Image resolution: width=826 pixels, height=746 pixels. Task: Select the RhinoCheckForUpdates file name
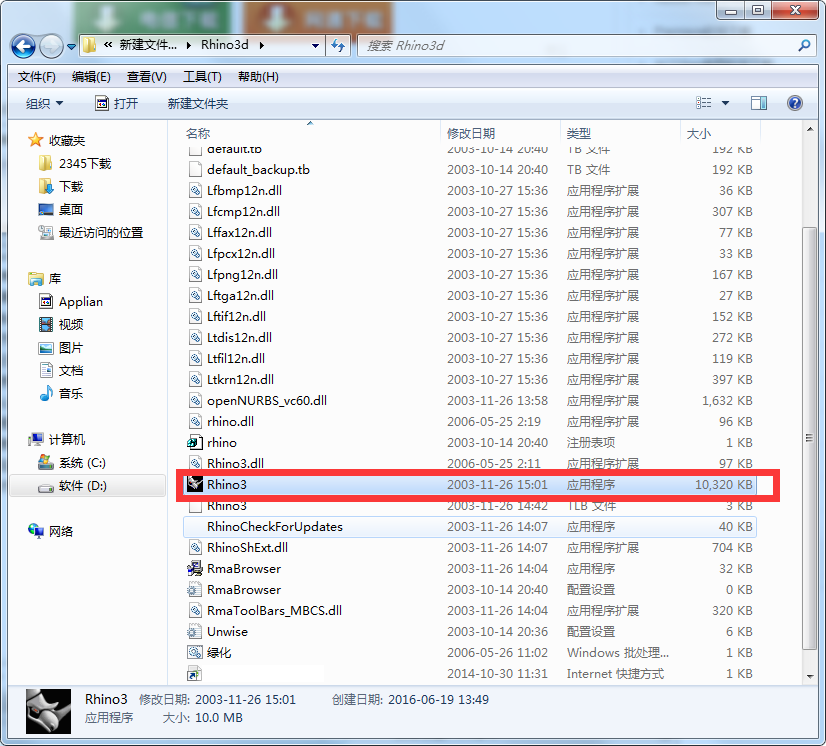click(274, 526)
